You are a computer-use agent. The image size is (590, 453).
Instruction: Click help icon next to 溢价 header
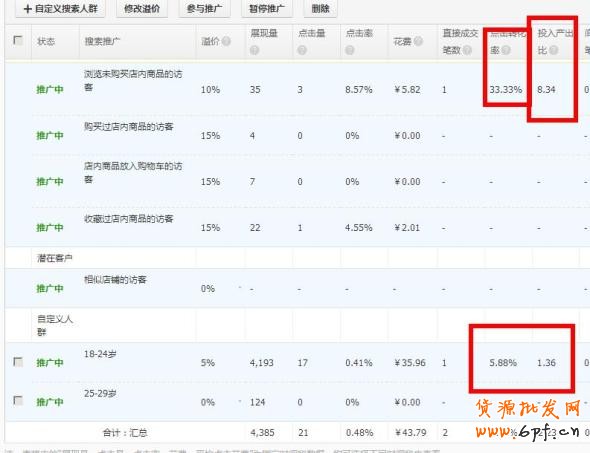click(226, 41)
